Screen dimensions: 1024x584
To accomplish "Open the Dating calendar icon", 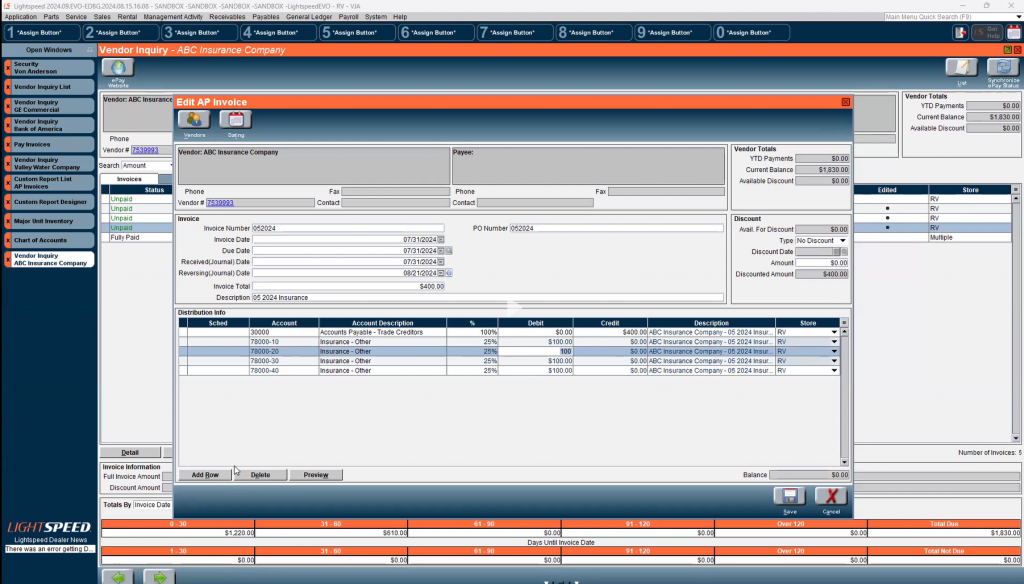I will click(235, 120).
